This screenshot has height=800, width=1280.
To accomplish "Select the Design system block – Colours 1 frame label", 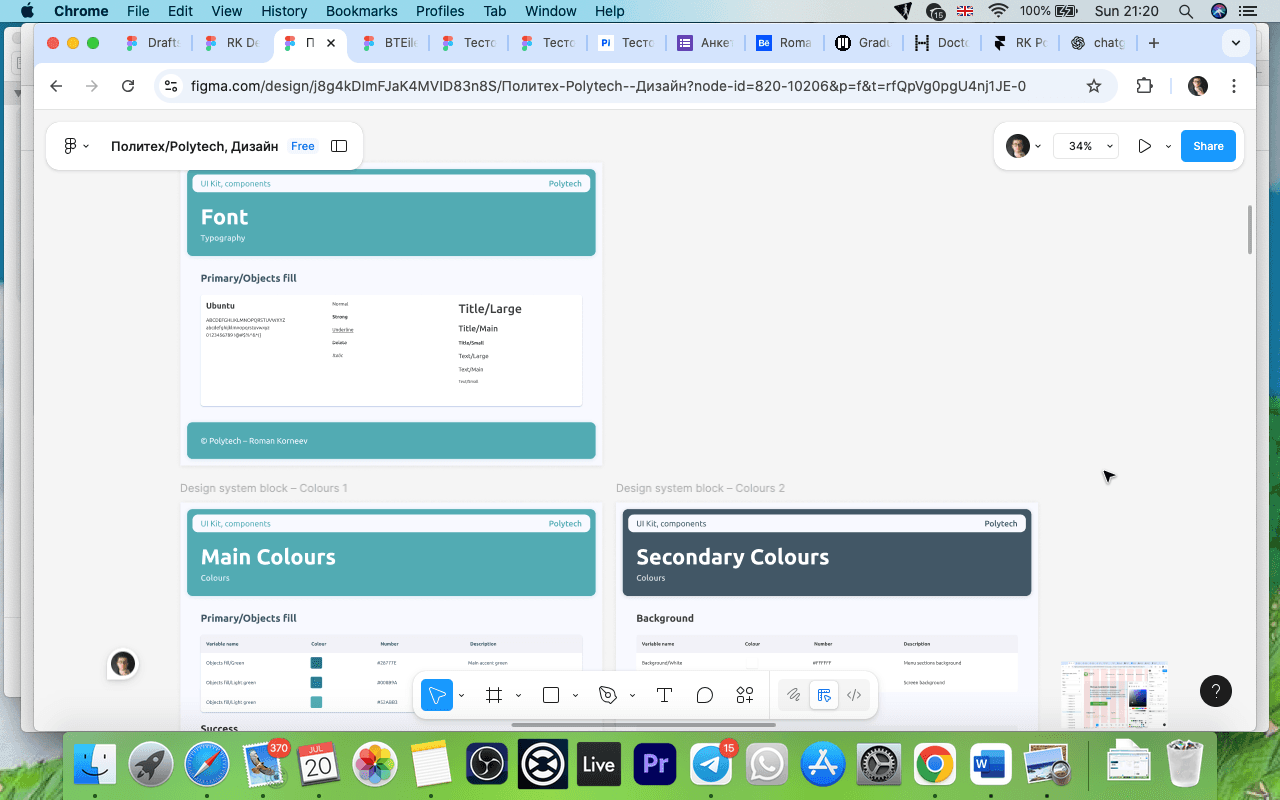I will tap(264, 488).
